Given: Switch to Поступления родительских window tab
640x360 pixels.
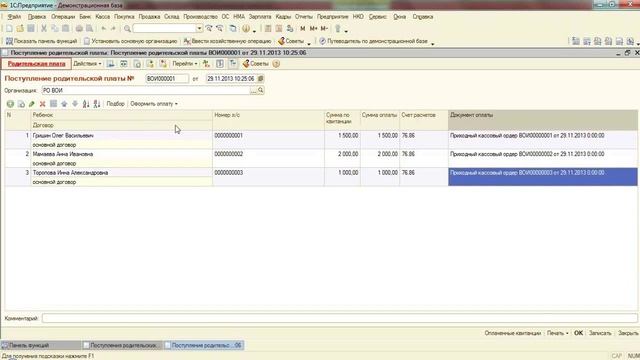Looking at the screenshot, I should (x=122, y=345).
